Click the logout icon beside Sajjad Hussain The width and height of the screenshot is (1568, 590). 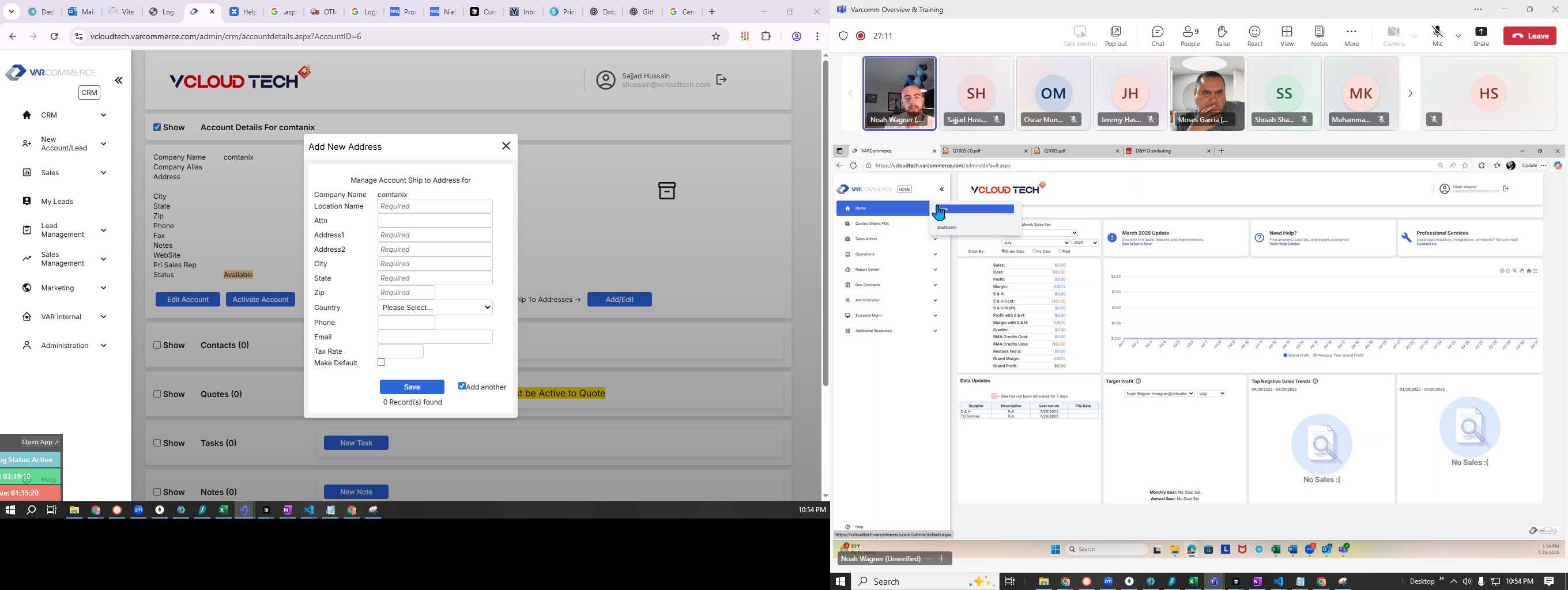tap(721, 80)
